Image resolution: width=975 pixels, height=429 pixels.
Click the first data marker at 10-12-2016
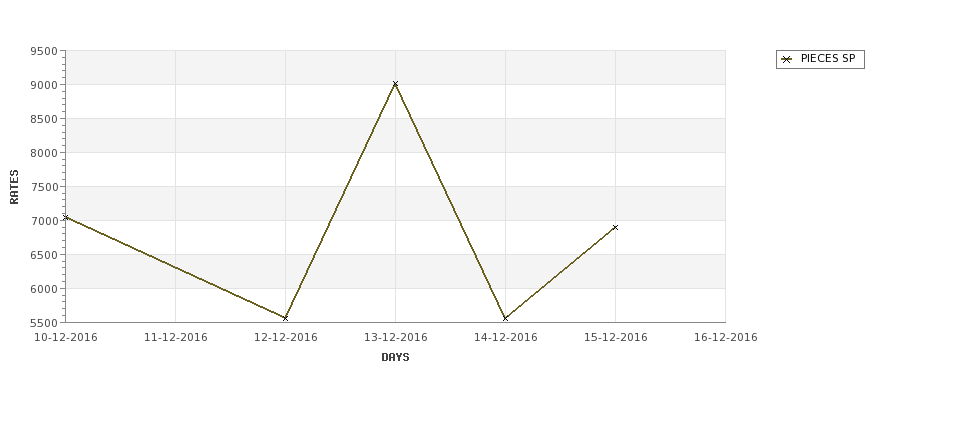tap(66, 218)
